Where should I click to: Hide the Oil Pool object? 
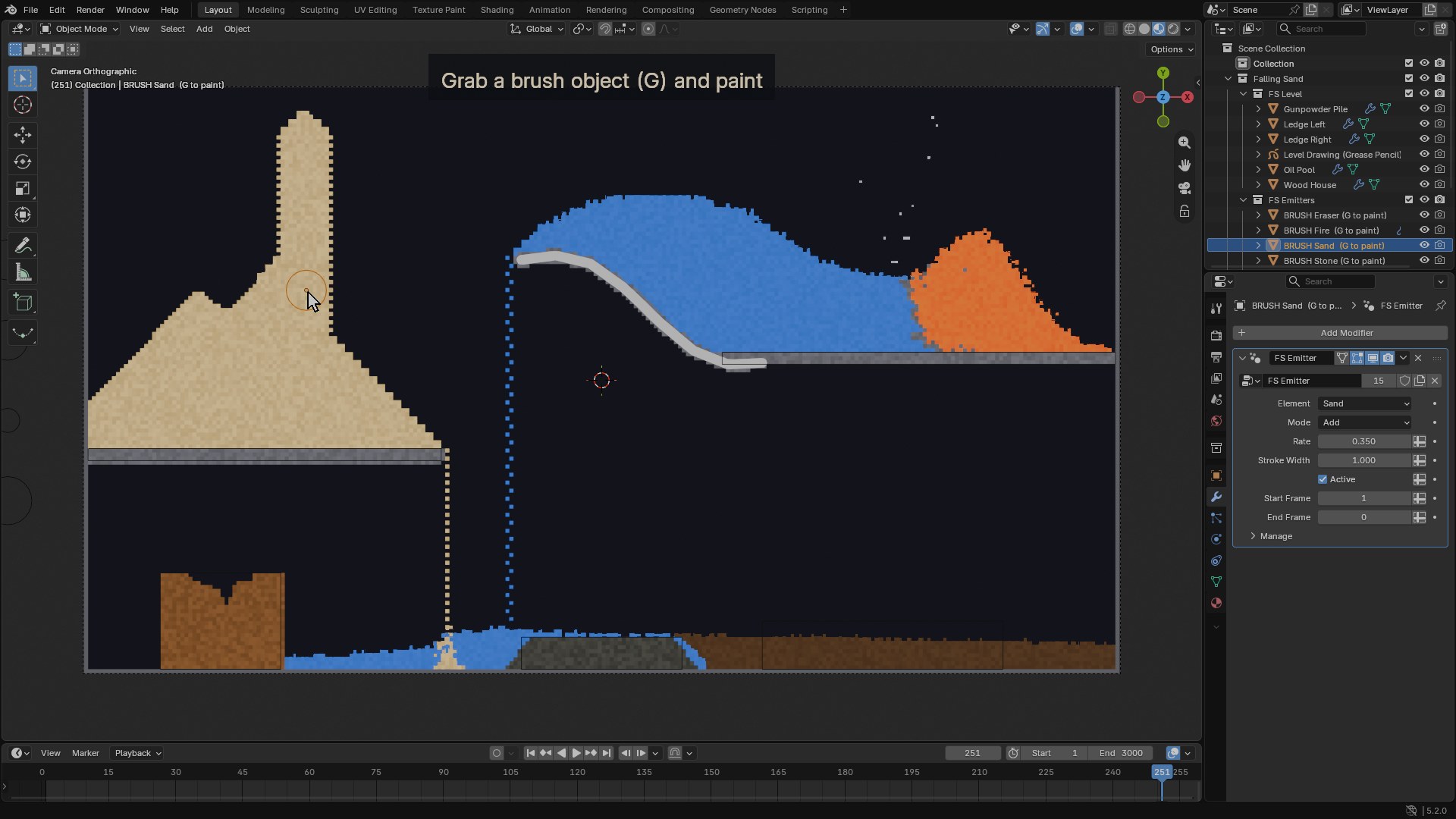(x=1424, y=169)
